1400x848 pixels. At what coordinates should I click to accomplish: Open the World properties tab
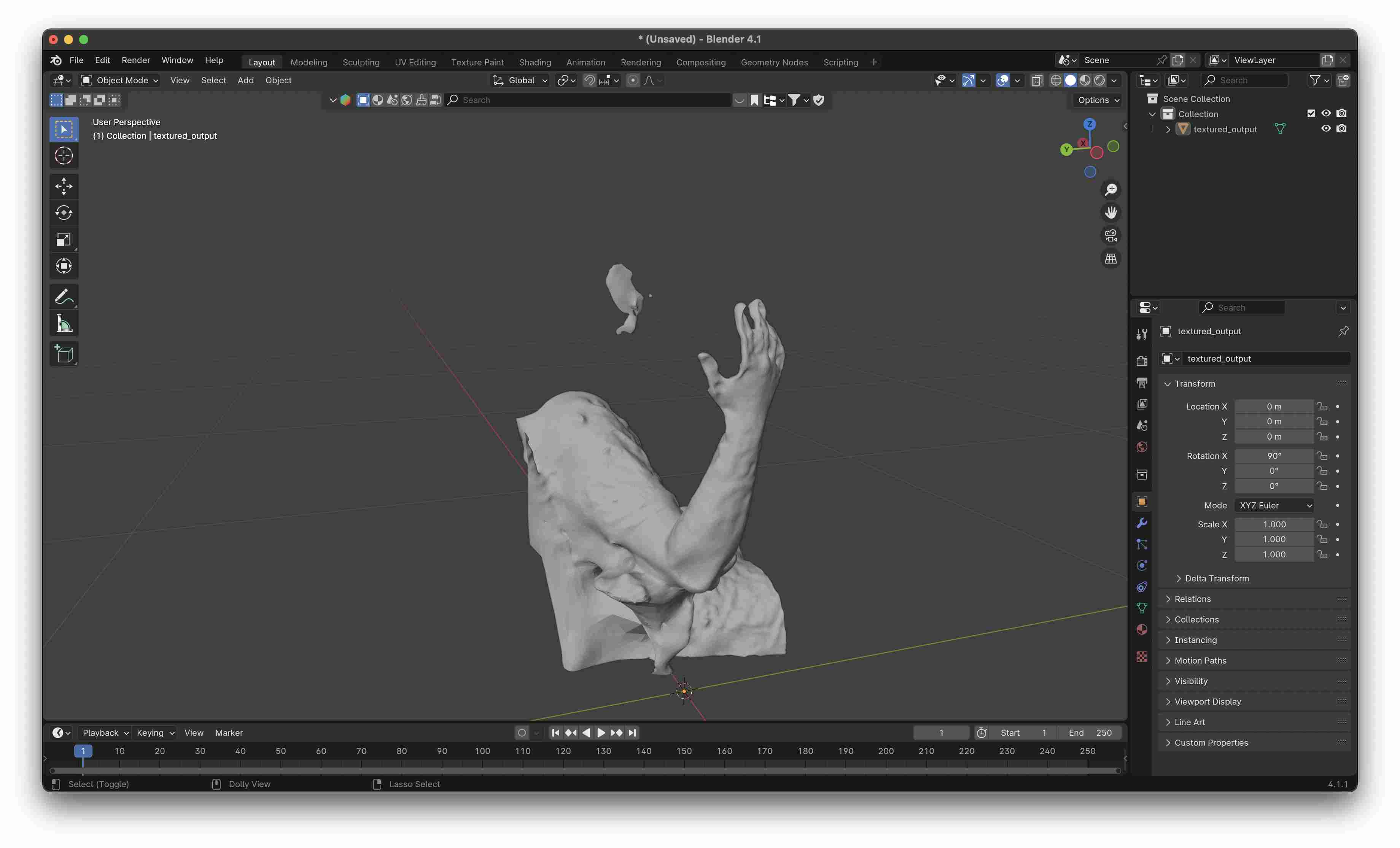tap(1141, 447)
